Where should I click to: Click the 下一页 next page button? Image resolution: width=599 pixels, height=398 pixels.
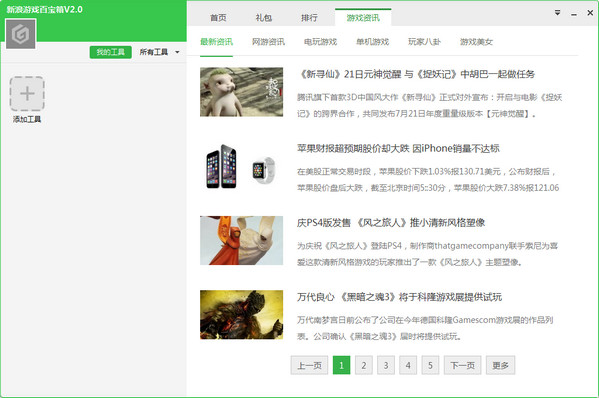pos(462,365)
